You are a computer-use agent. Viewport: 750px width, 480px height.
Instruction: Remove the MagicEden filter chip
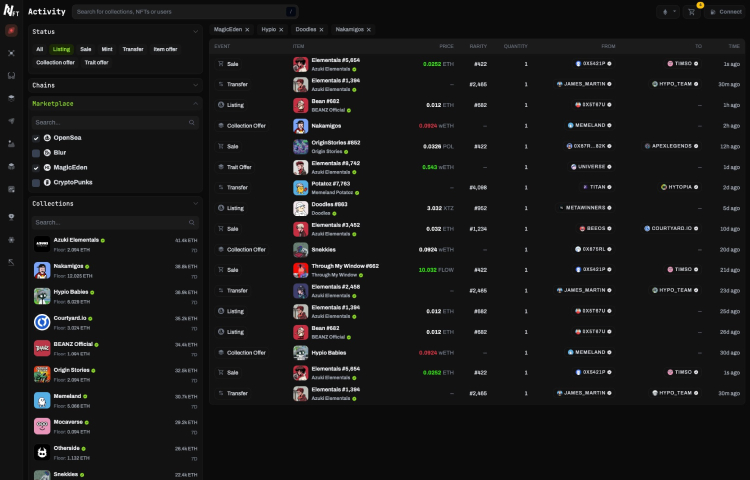click(247, 30)
